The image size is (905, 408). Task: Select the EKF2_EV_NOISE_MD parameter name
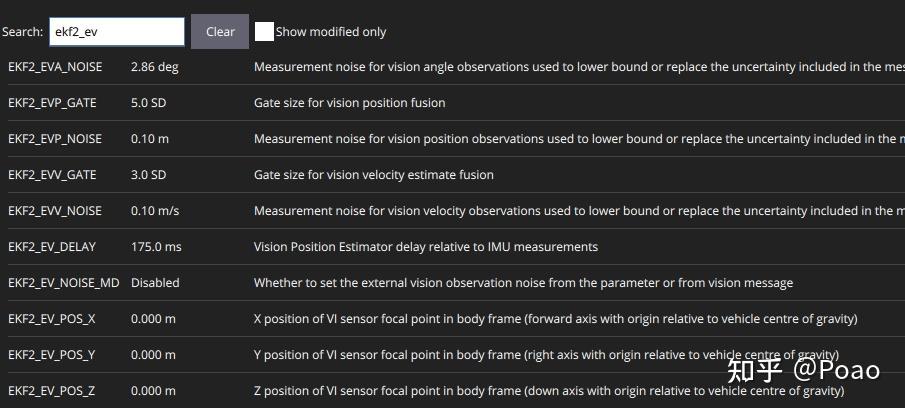pyautogui.click(x=63, y=283)
